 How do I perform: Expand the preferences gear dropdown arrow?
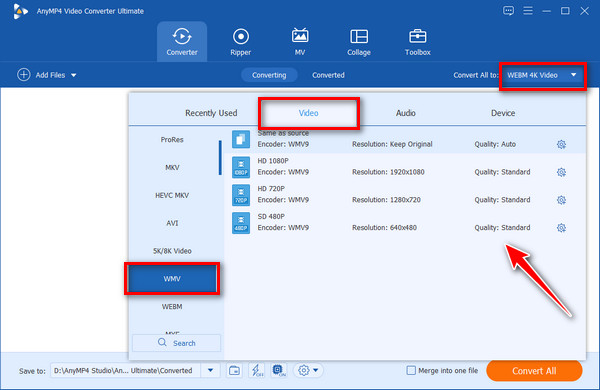(x=316, y=370)
